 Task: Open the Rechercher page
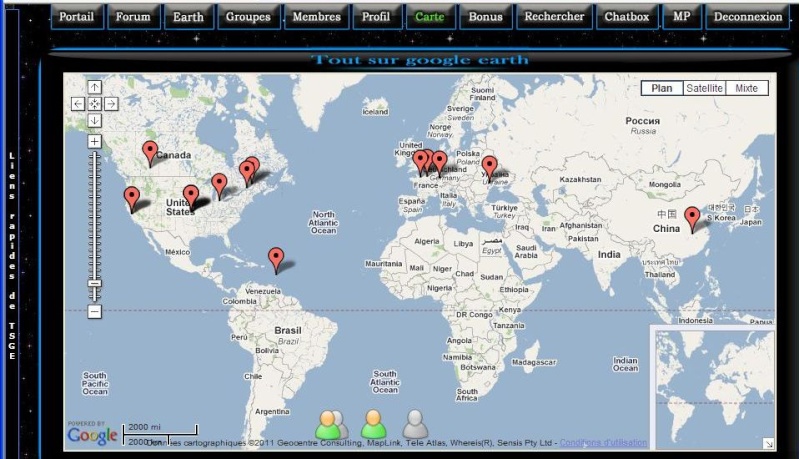[x=554, y=17]
